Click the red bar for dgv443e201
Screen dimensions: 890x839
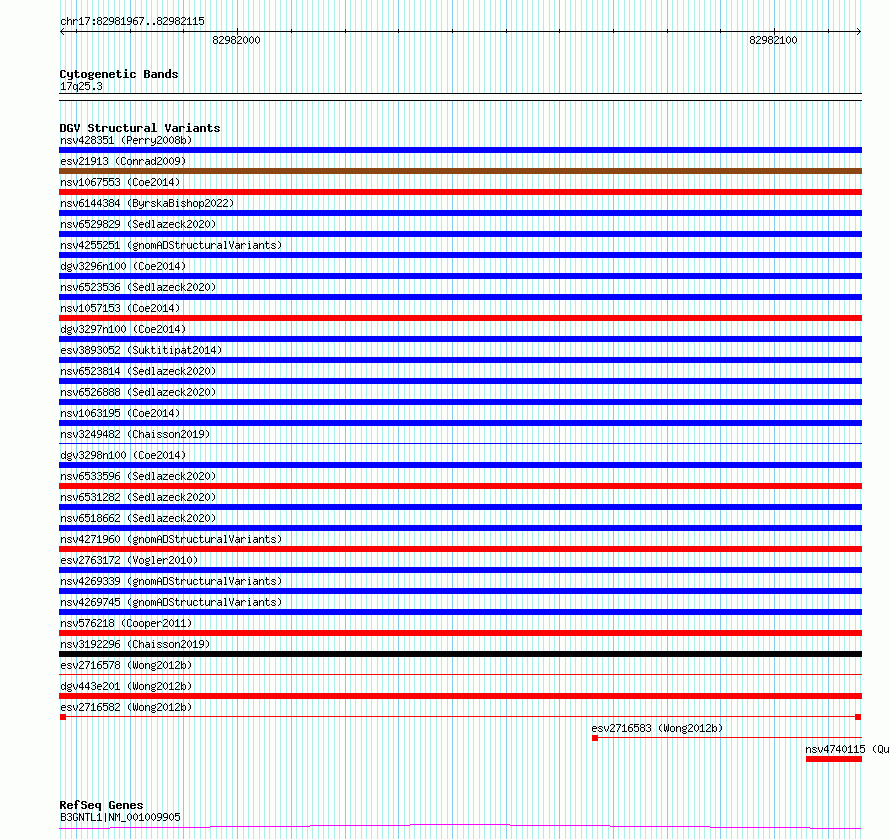click(460, 696)
